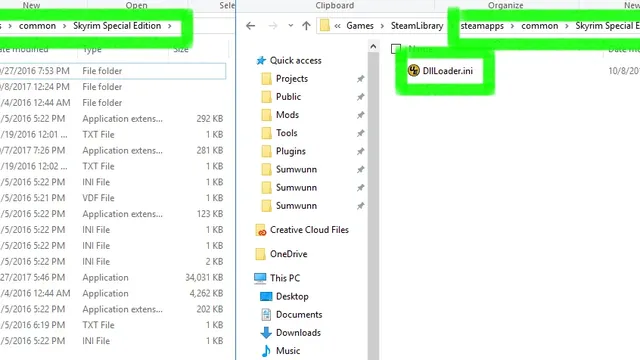Viewport: 640px width, 360px height.
Task: Open Downloads under This PC
Action: (298, 333)
